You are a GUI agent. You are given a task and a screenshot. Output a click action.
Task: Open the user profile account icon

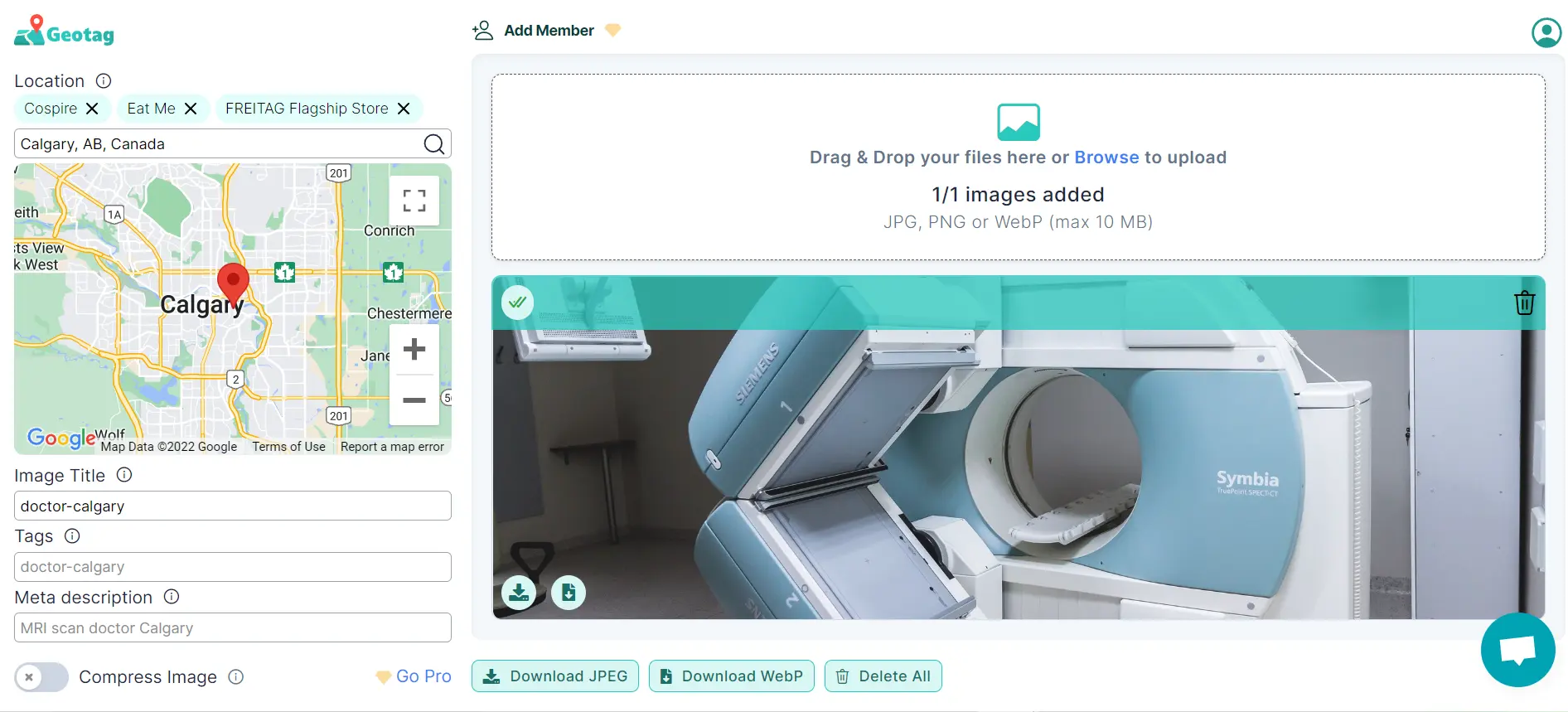1546,33
